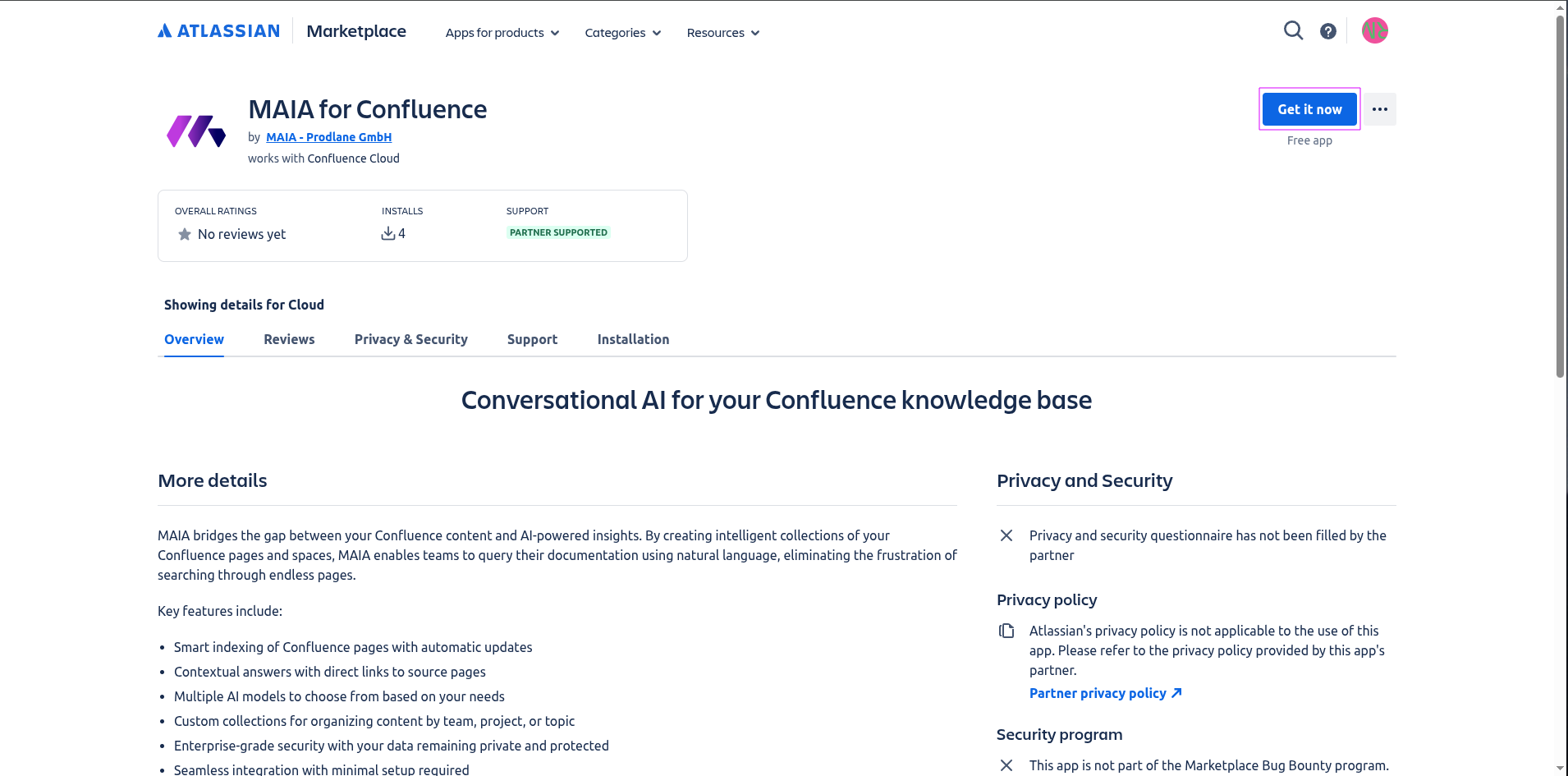Screen dimensions: 1568x776
Task: Open the MAIA - Prodlane GmbH vendor link
Action: 328,137
